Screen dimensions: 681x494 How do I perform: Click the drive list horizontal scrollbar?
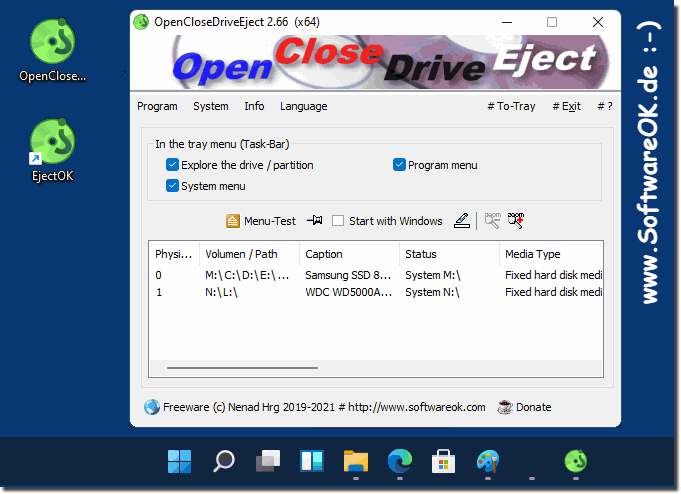coord(242,368)
